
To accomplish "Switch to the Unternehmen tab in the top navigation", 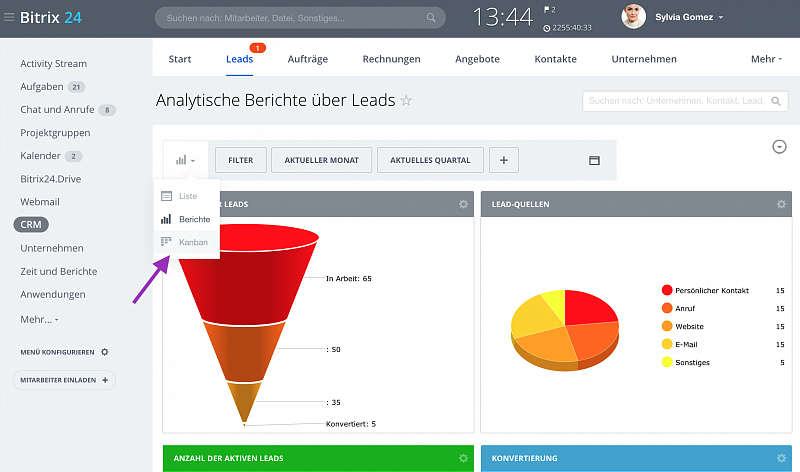I will point(644,59).
